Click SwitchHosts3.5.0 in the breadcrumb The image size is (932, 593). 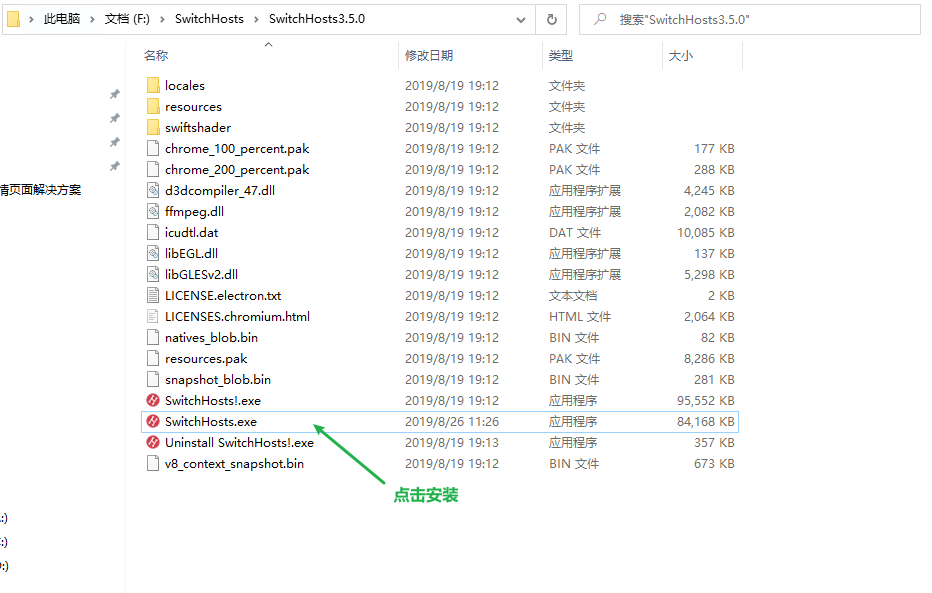pyautogui.click(x=317, y=19)
